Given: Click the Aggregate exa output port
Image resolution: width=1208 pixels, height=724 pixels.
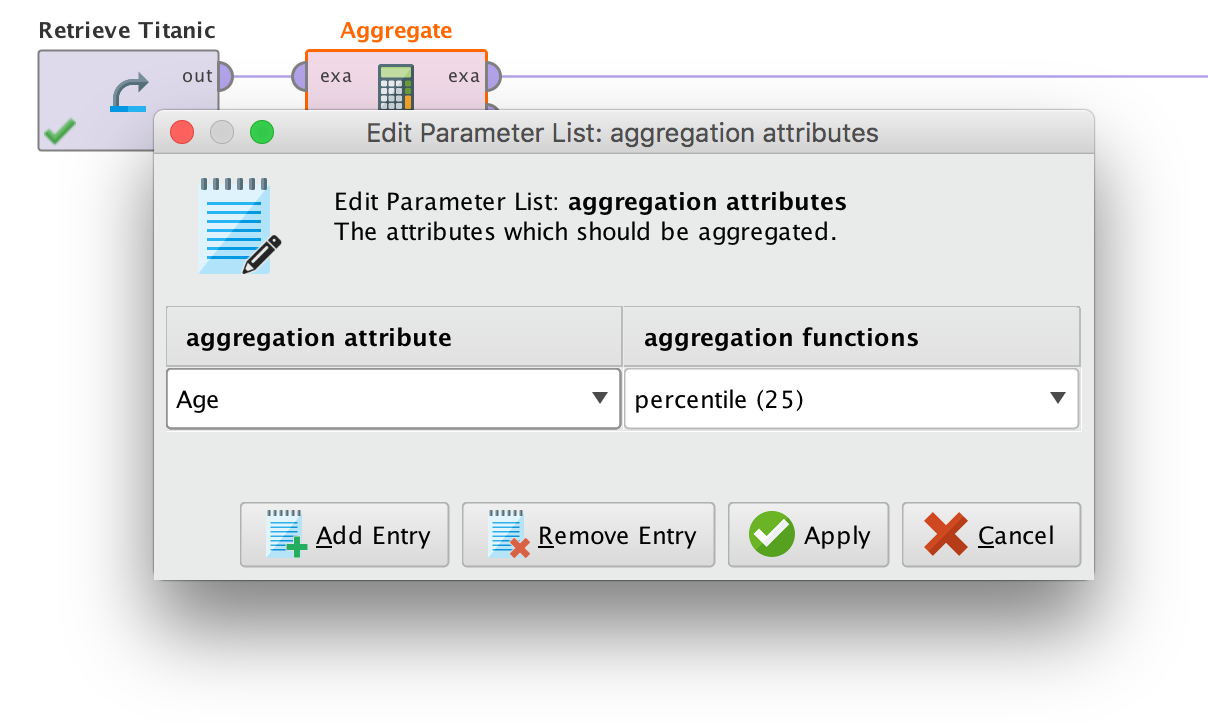Looking at the screenshot, I should click(492, 76).
